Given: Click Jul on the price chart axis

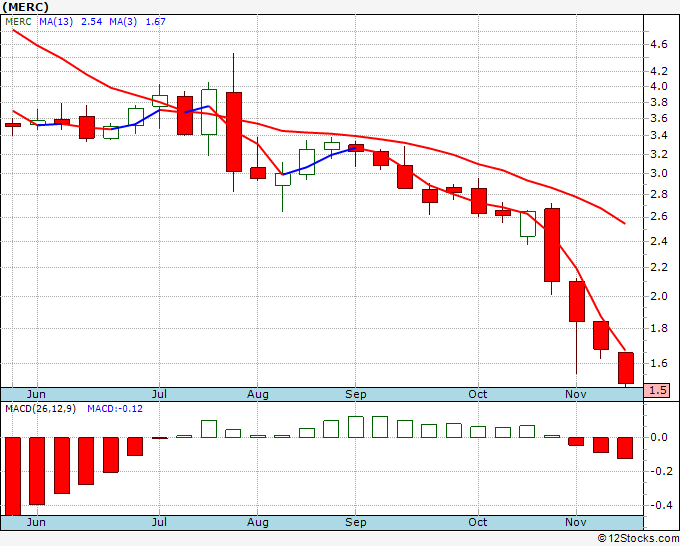Looking at the screenshot, I should pyautogui.click(x=159, y=394).
